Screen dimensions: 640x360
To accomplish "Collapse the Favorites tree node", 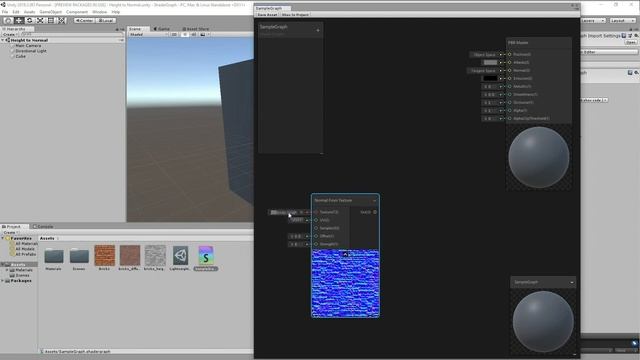I will (3, 238).
